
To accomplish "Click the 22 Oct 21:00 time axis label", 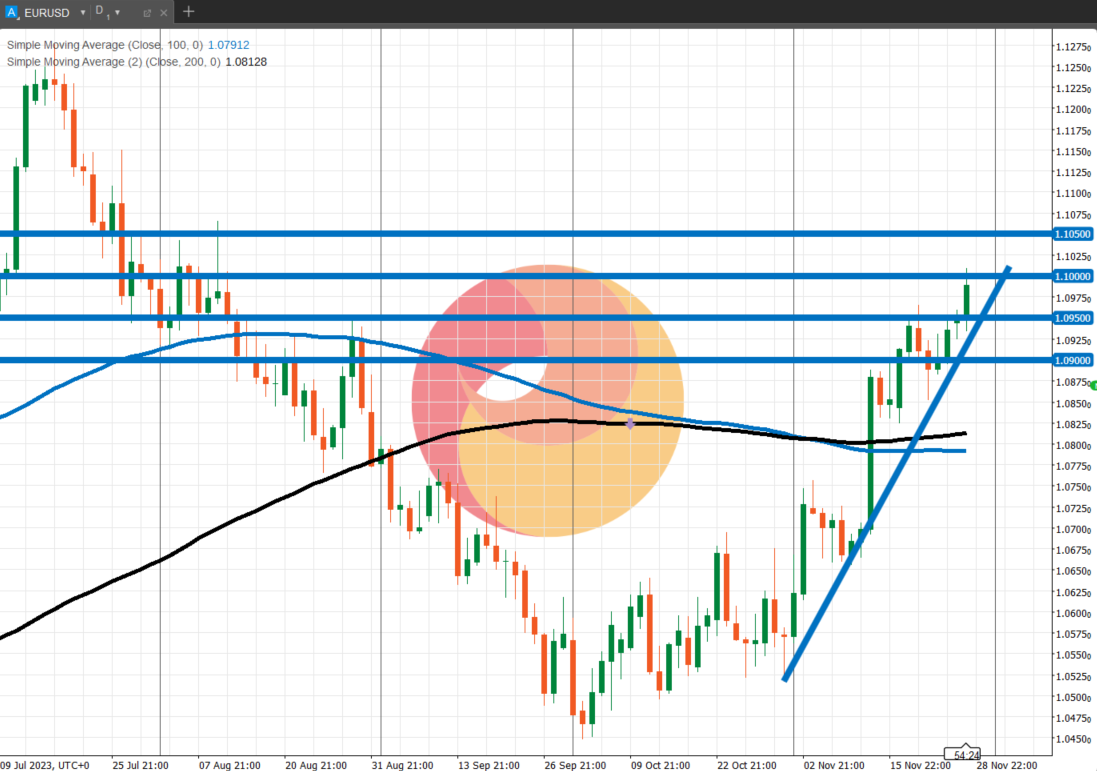I will click(x=746, y=765).
